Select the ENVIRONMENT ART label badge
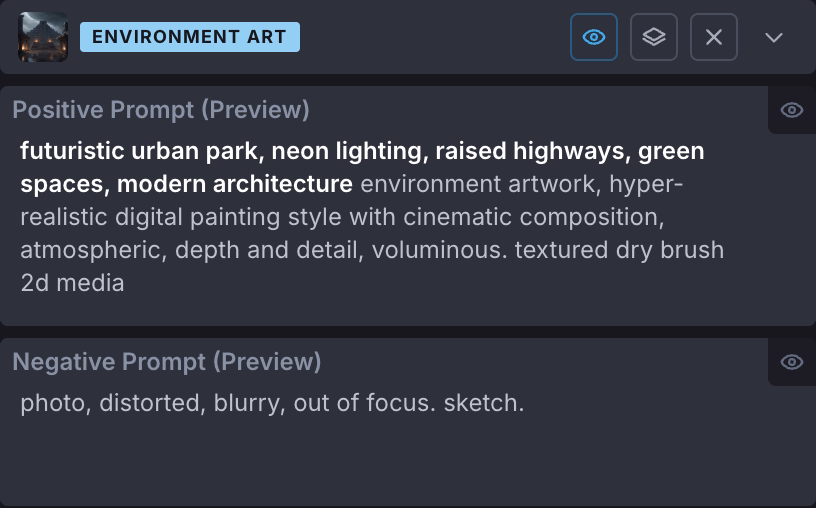The image size is (816, 508). point(189,37)
